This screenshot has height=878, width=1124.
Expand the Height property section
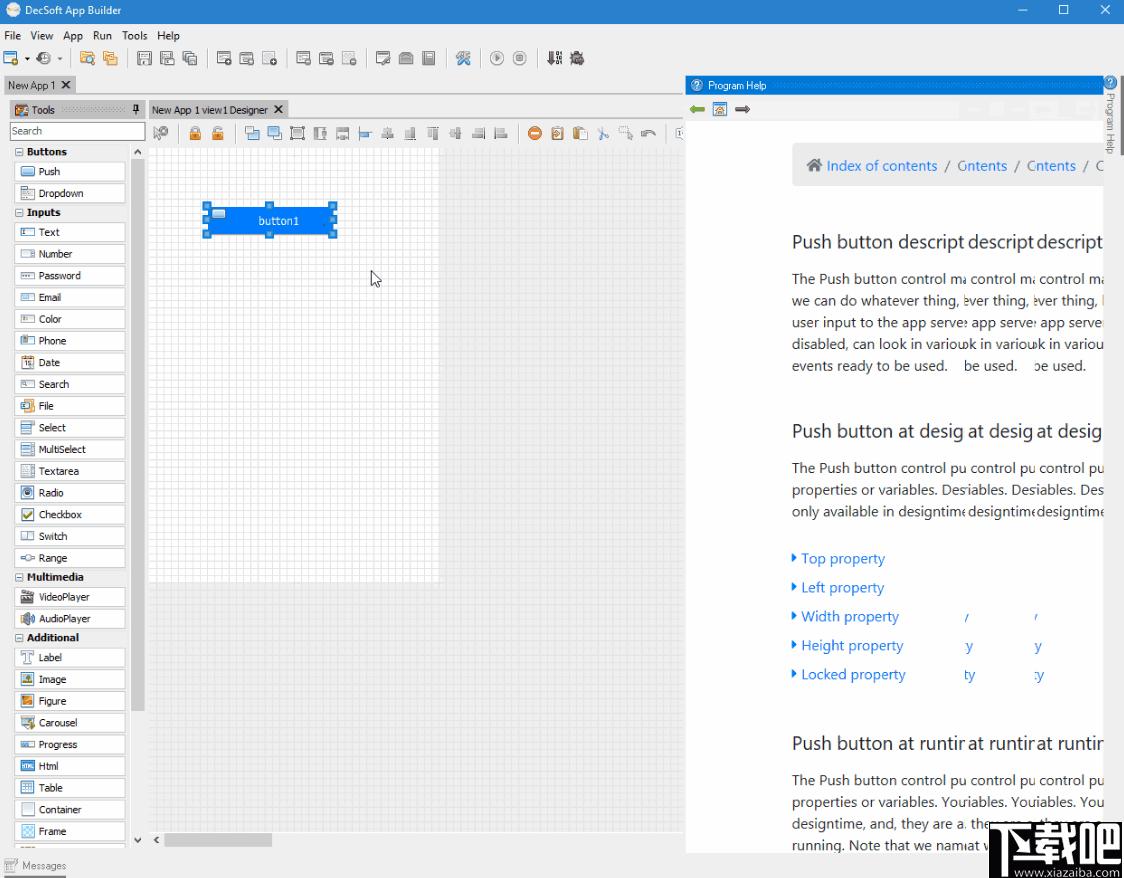[x=847, y=645]
